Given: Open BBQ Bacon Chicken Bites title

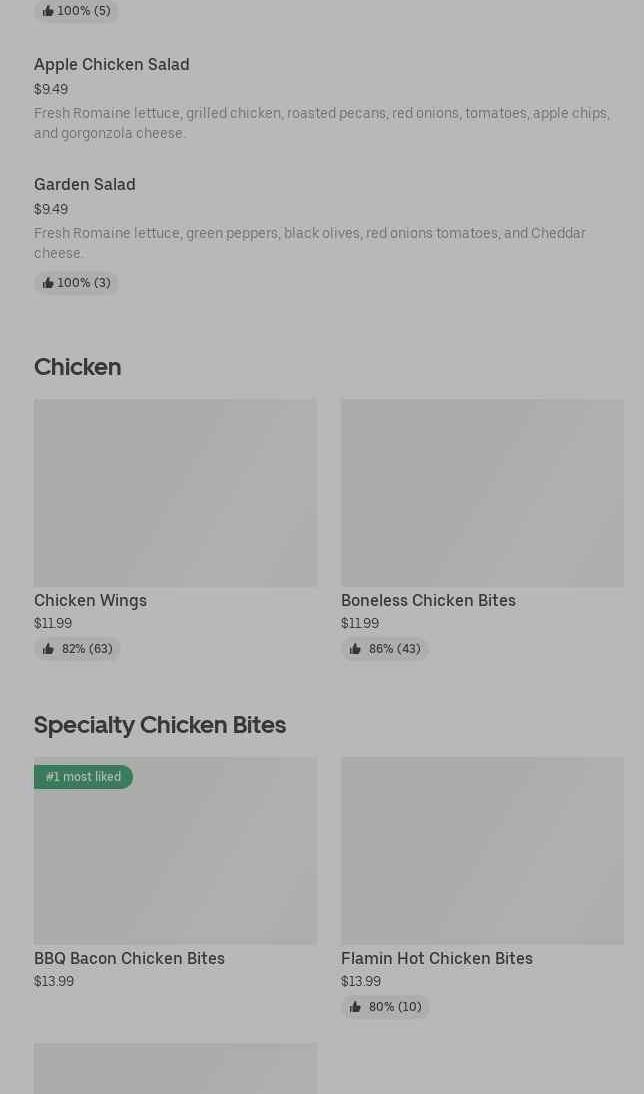Looking at the screenshot, I should [129, 958].
